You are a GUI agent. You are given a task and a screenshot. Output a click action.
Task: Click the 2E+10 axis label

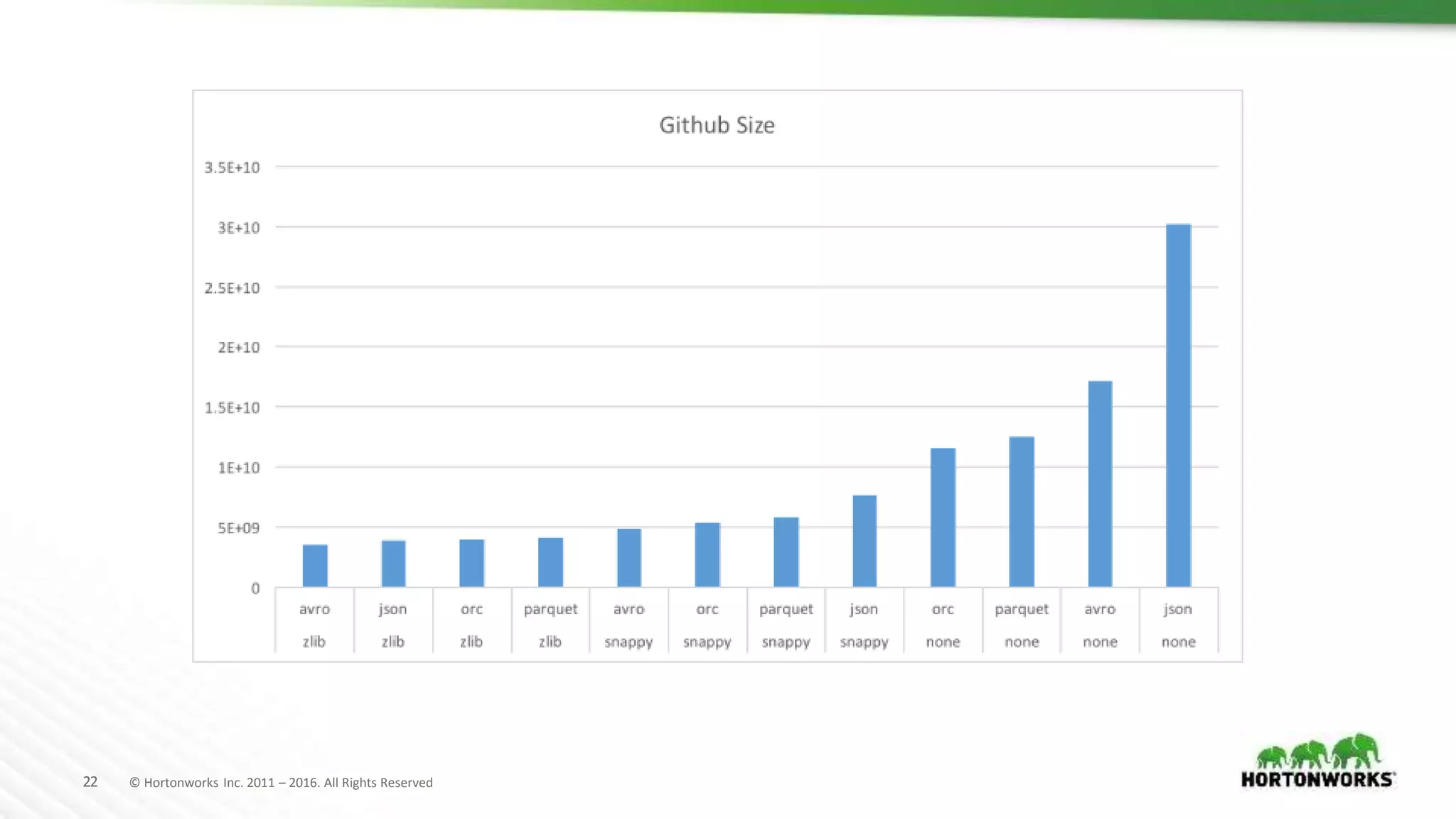(x=238, y=348)
